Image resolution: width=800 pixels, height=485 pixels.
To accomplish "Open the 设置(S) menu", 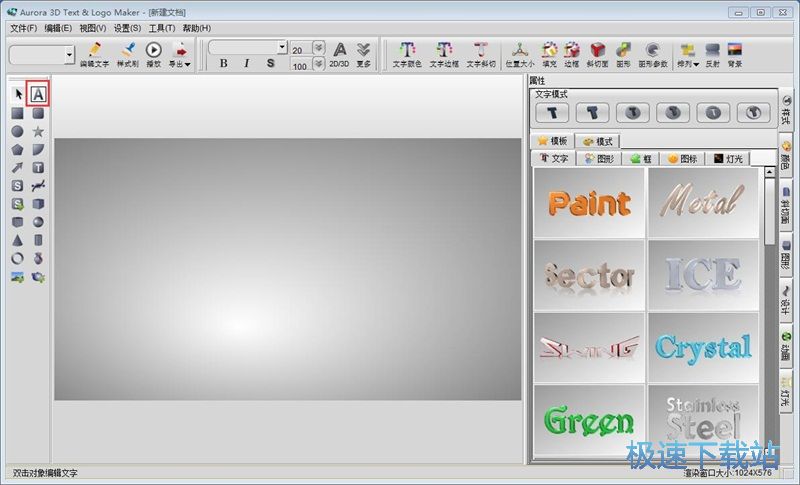I will pos(127,28).
